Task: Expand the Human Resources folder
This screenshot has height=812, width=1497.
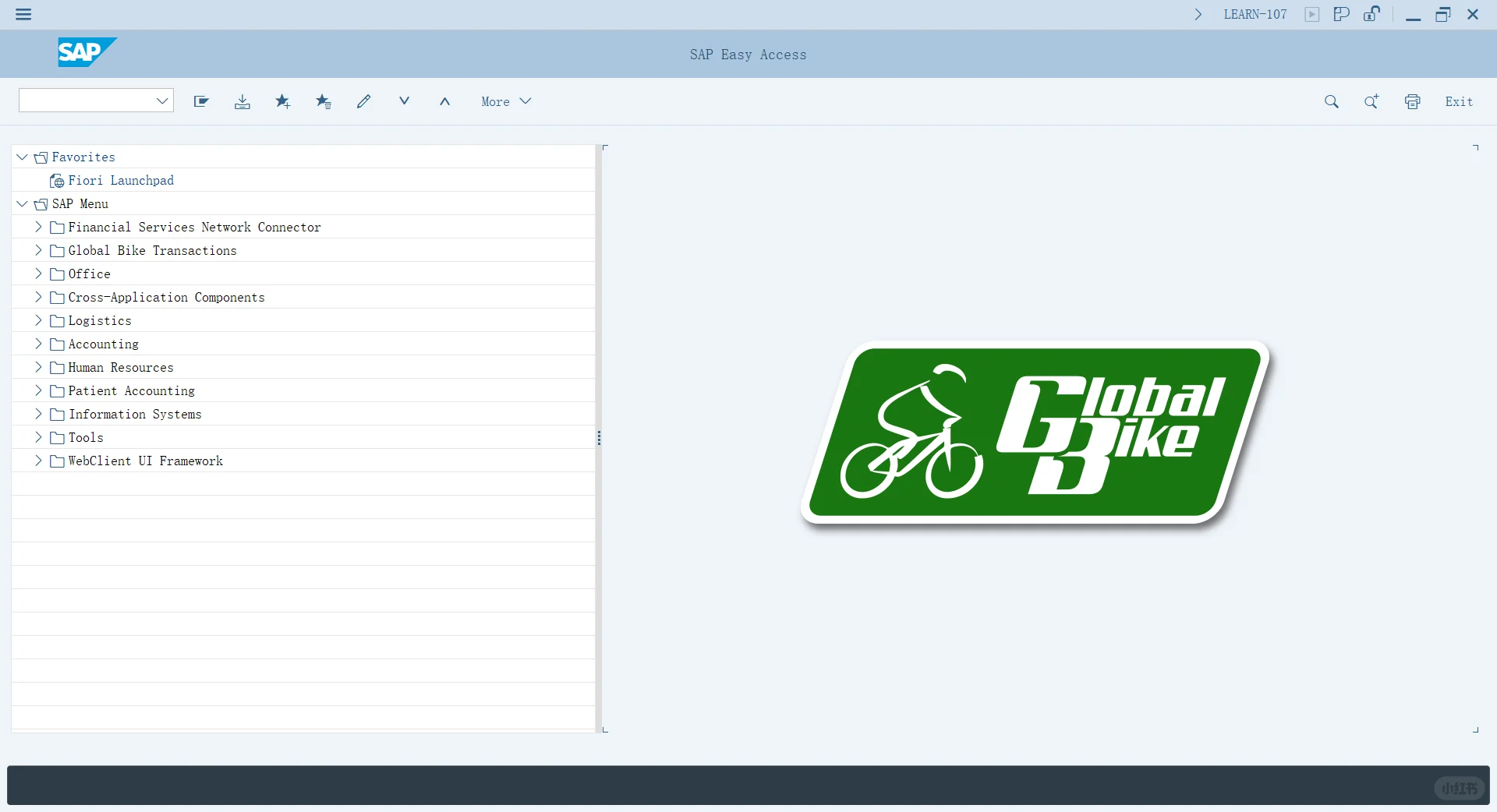Action: tap(38, 367)
